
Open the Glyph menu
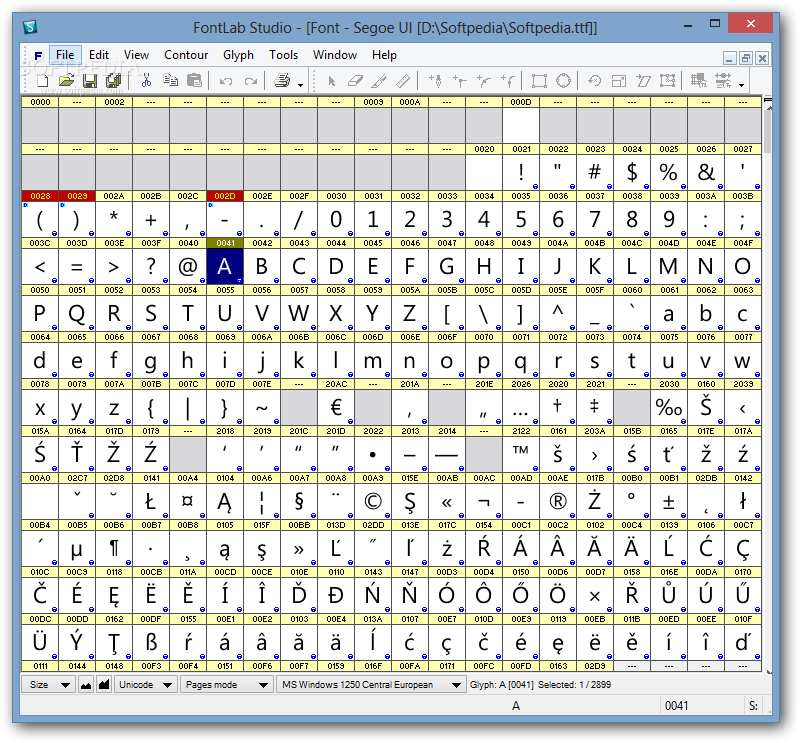(x=238, y=55)
